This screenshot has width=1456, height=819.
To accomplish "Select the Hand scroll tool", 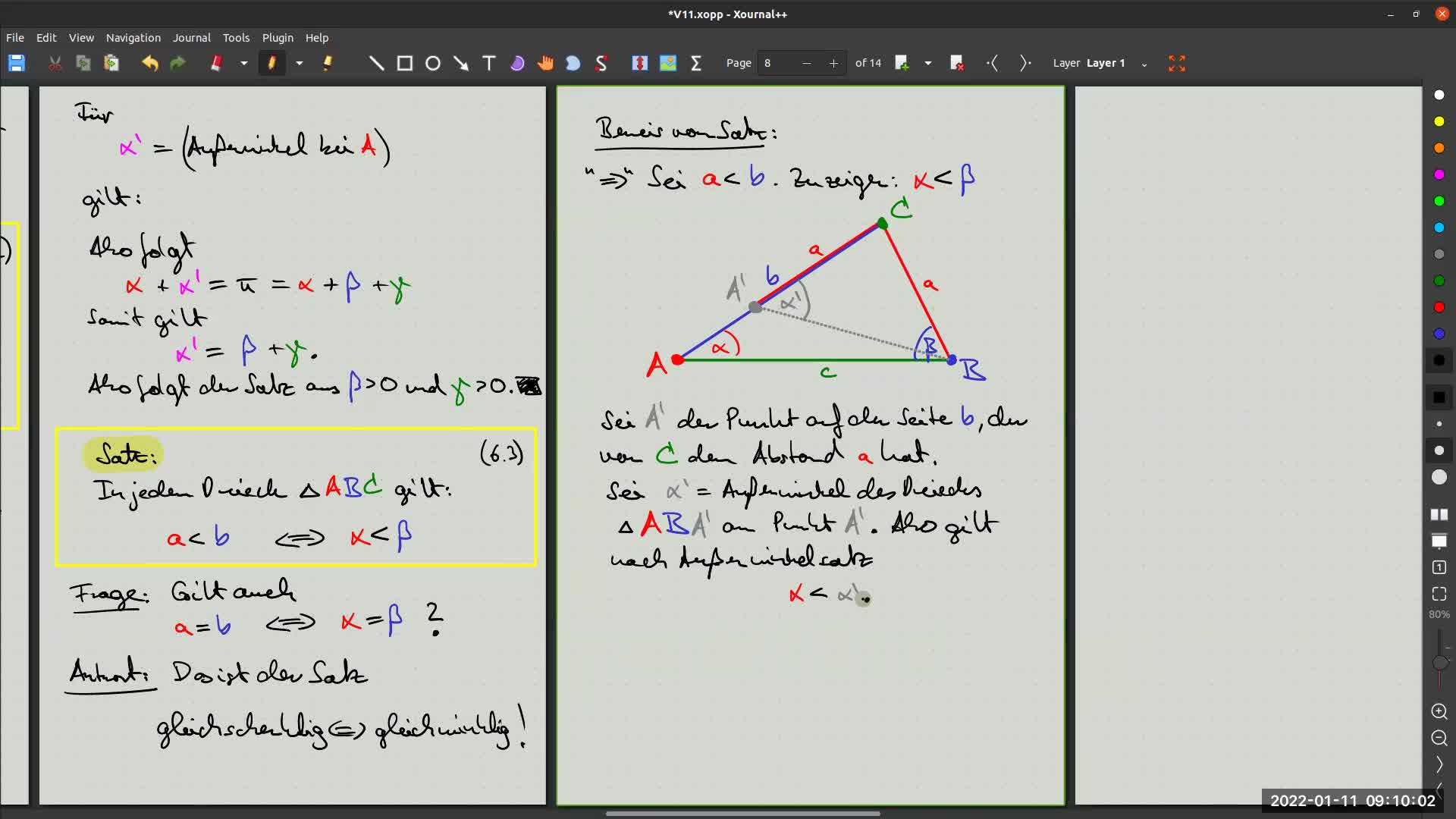I will tap(545, 64).
